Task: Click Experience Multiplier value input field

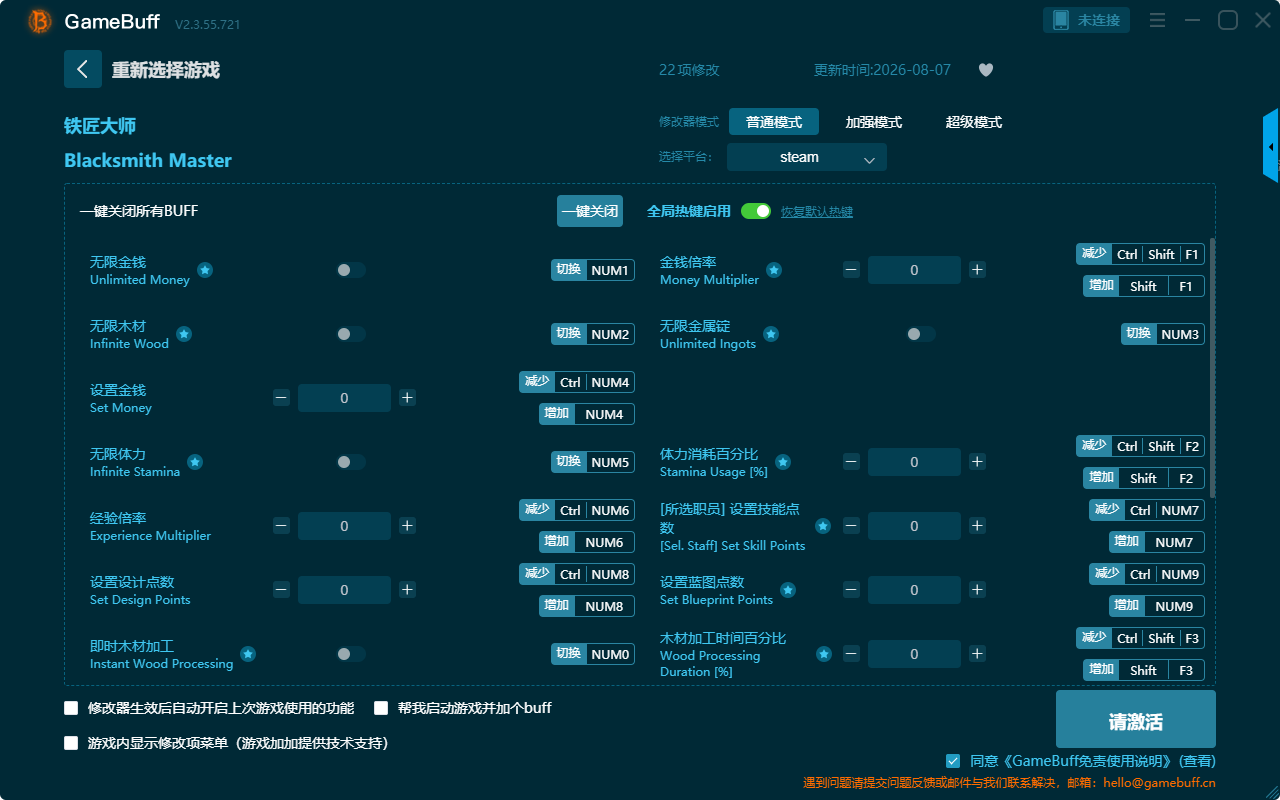Action: [x=344, y=526]
